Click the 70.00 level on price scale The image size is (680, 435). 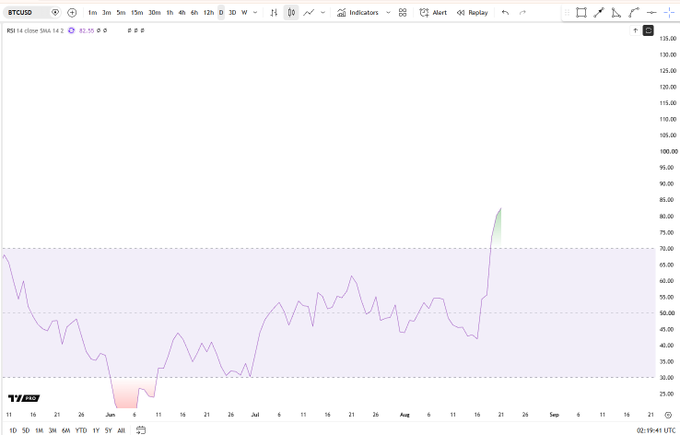(x=667, y=249)
